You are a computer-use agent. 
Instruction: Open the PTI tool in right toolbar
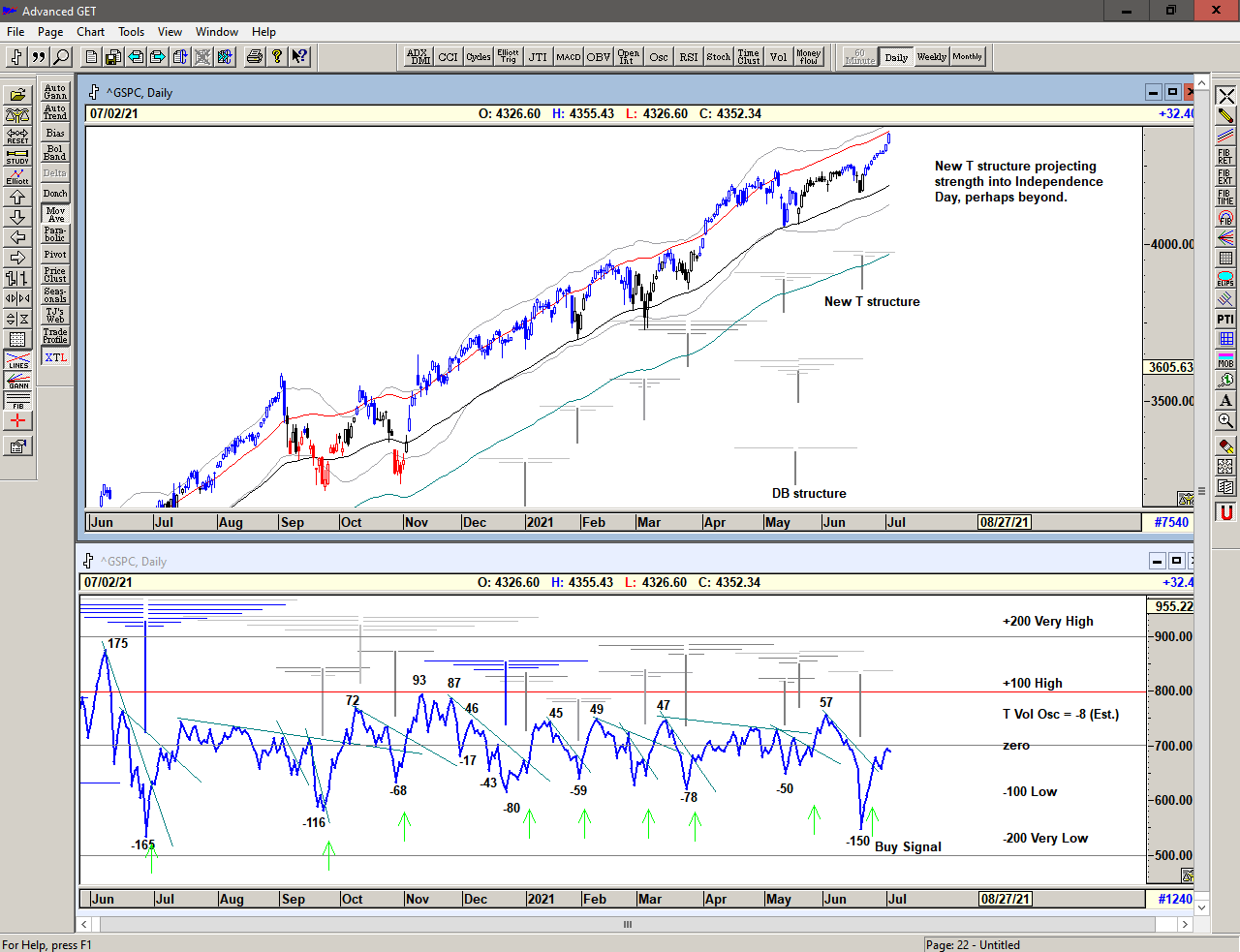[1225, 319]
